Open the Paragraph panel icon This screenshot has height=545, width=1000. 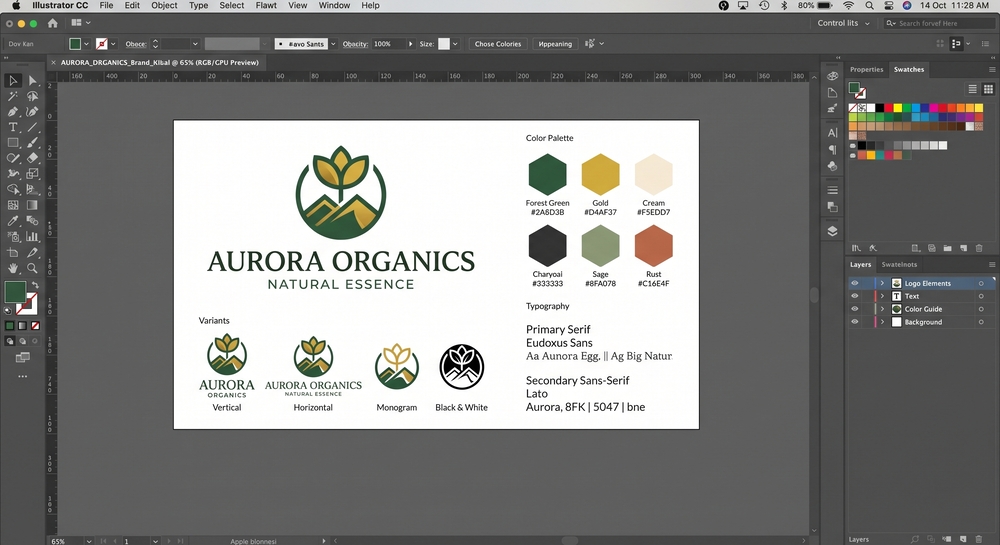tap(832, 149)
